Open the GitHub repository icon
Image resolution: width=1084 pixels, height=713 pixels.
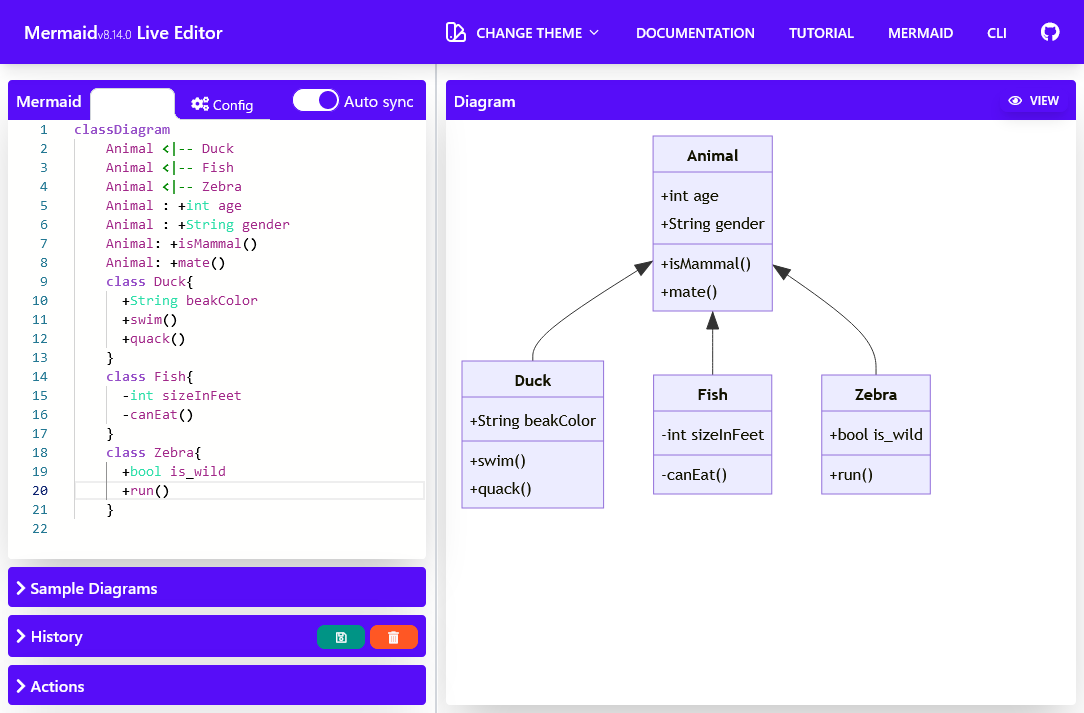pos(1049,32)
